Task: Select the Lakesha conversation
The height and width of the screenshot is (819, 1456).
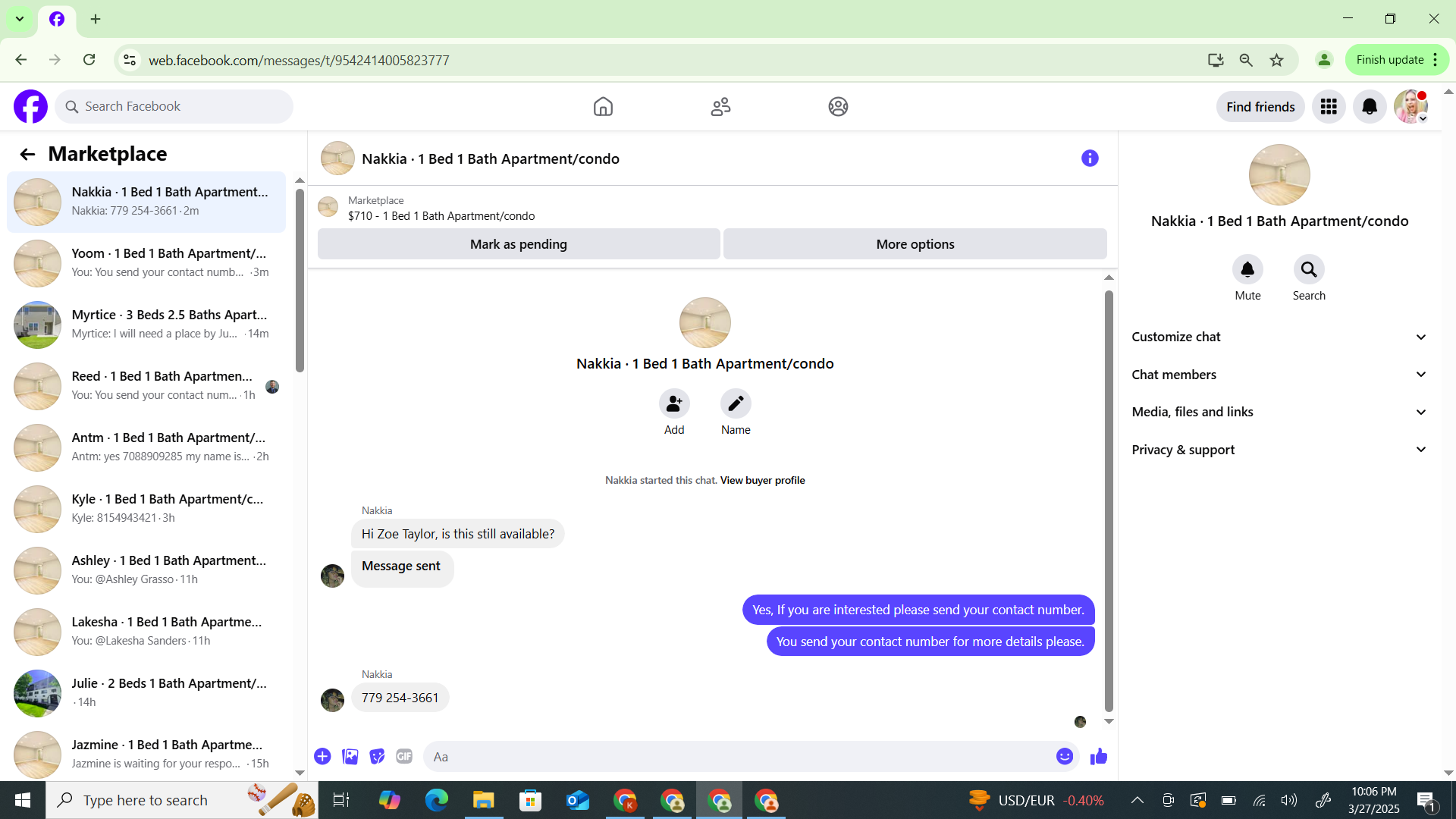Action: pos(146,632)
